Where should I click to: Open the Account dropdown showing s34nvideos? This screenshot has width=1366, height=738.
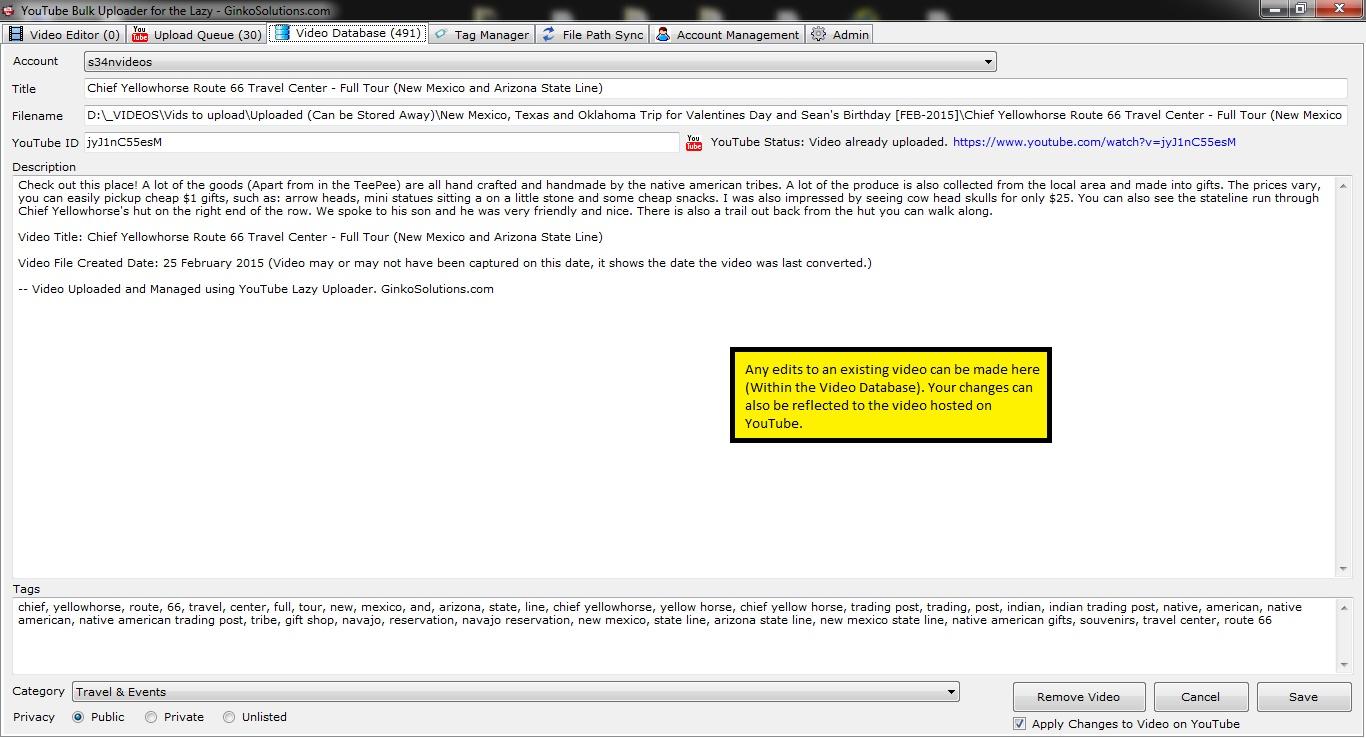click(x=540, y=62)
